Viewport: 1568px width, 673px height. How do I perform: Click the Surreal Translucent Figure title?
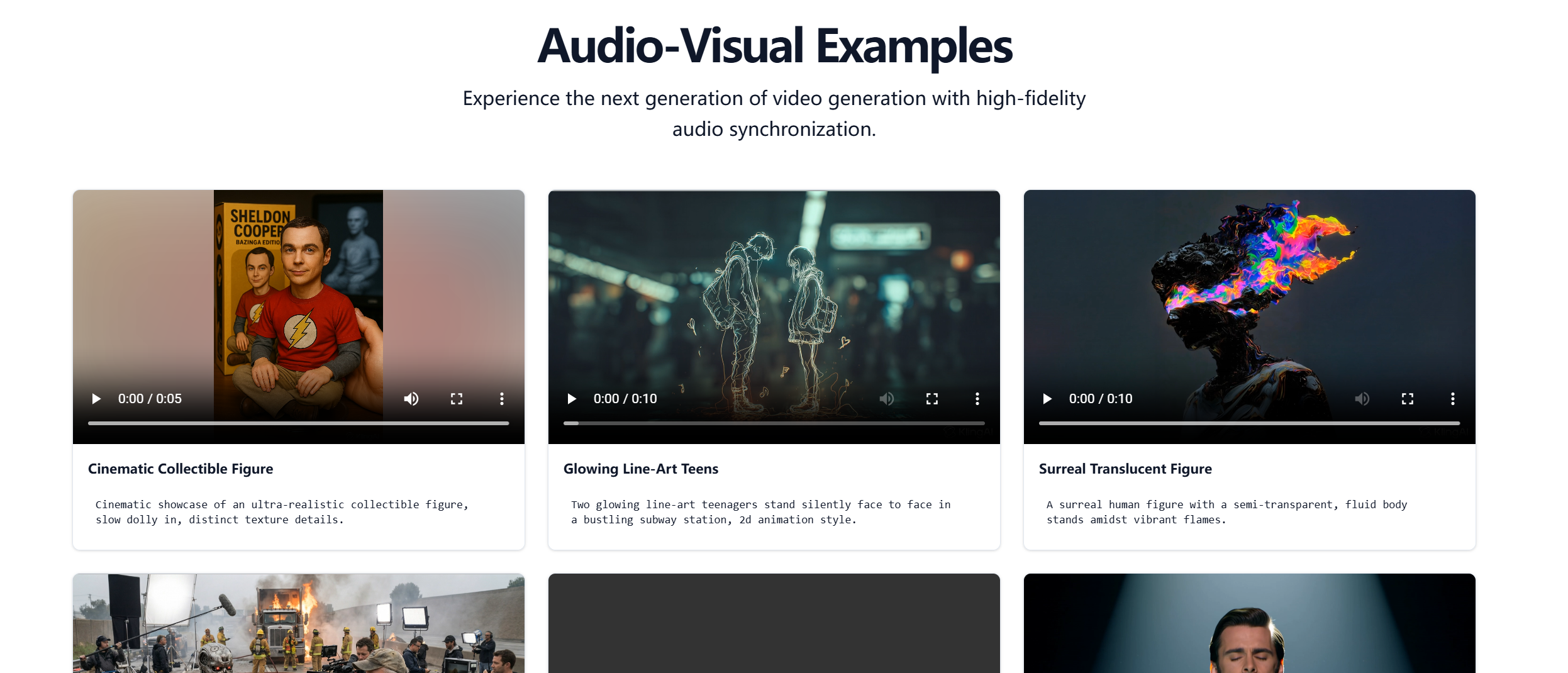pos(1125,469)
